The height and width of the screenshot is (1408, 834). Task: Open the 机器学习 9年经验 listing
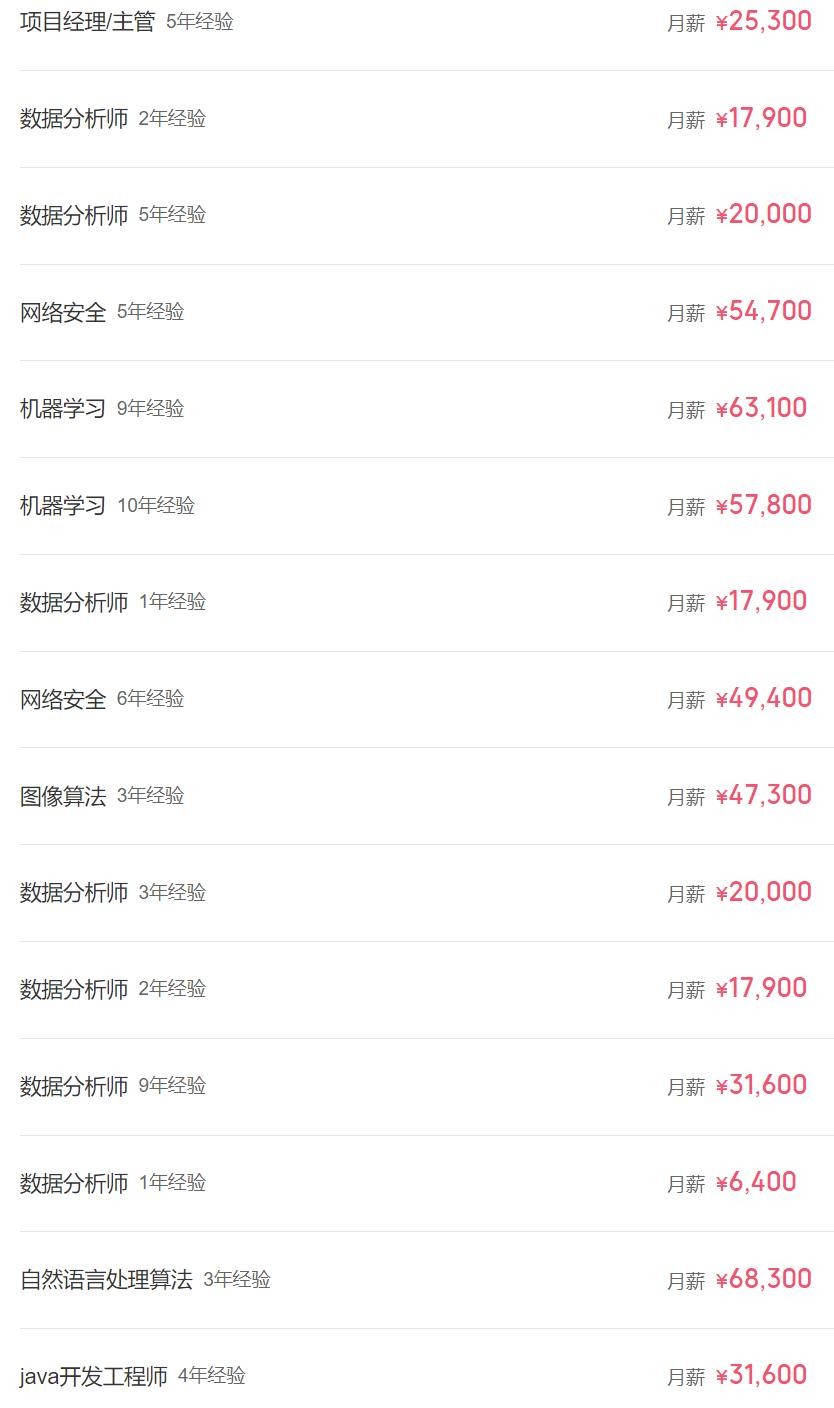tap(63, 409)
